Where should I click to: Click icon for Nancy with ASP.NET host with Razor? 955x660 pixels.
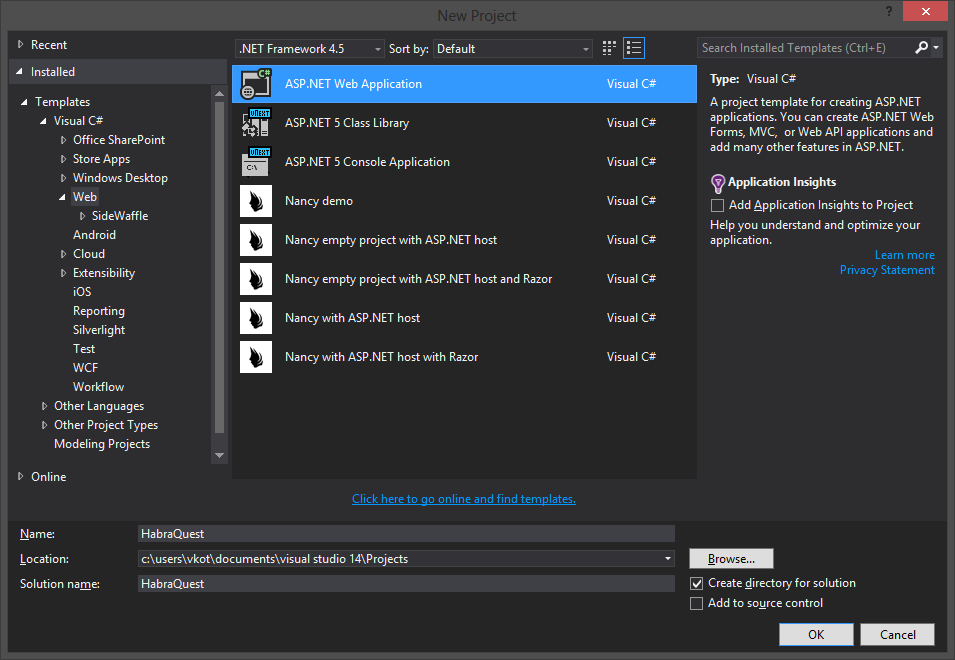[x=256, y=357]
